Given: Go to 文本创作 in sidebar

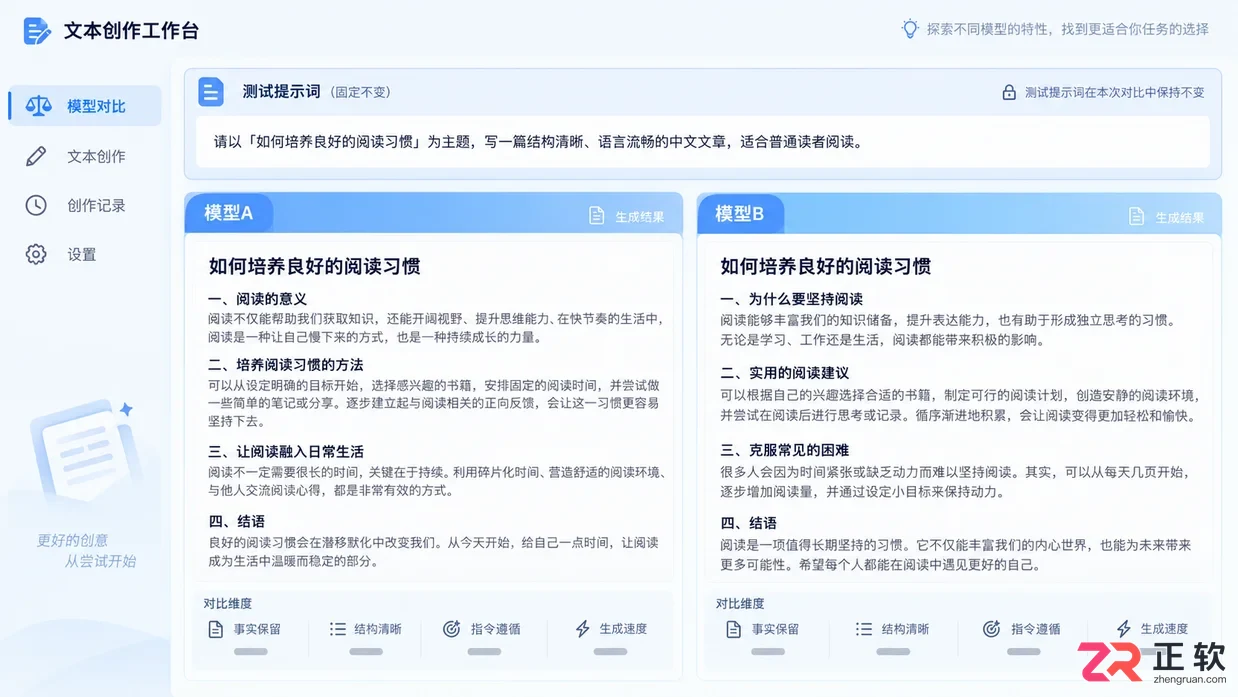Looking at the screenshot, I should (85, 156).
